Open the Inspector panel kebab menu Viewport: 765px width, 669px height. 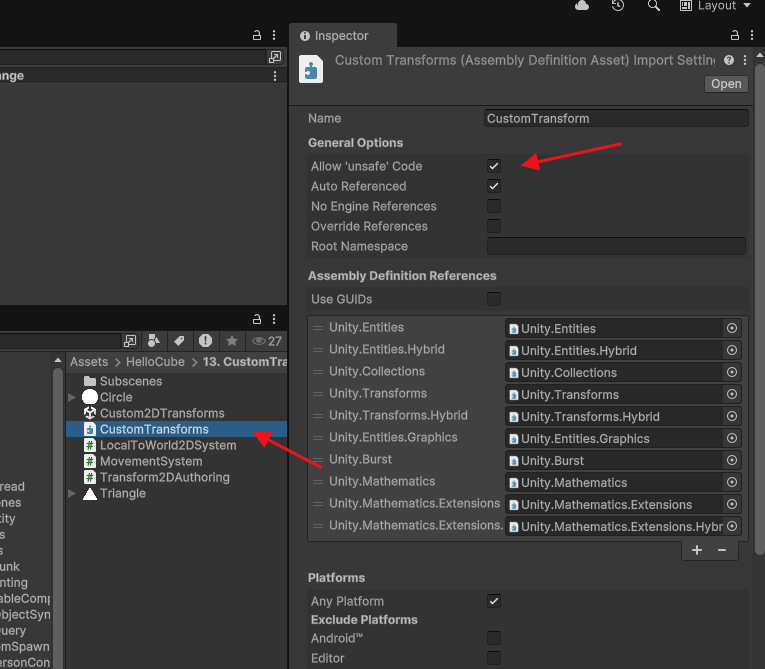tap(752, 35)
